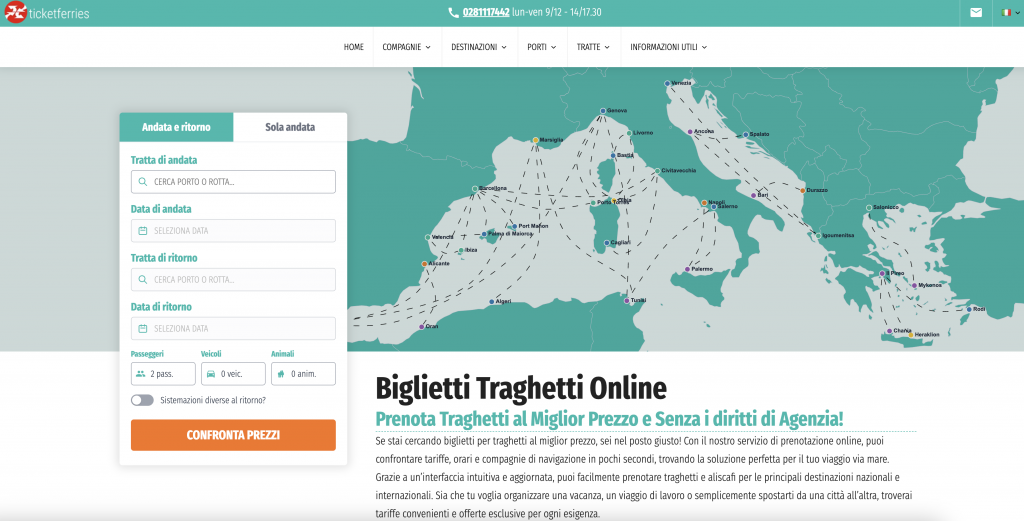Open the Veicoli 0 veic. selector
This screenshot has height=521, width=1024.
click(x=233, y=374)
